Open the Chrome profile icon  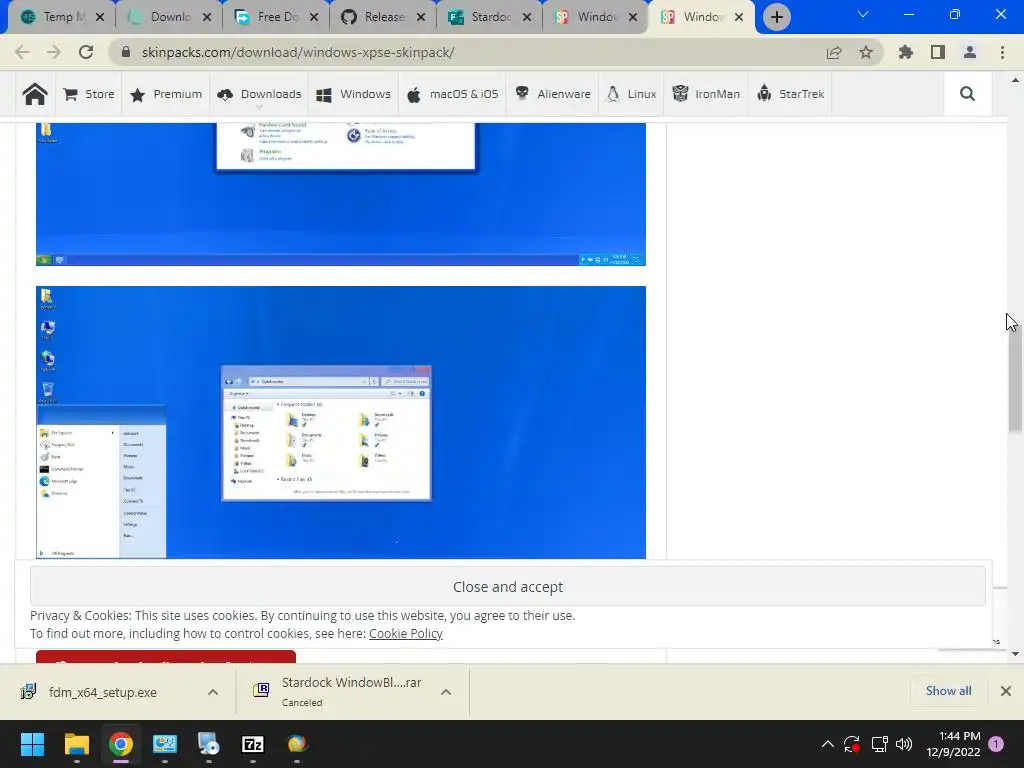[970, 52]
